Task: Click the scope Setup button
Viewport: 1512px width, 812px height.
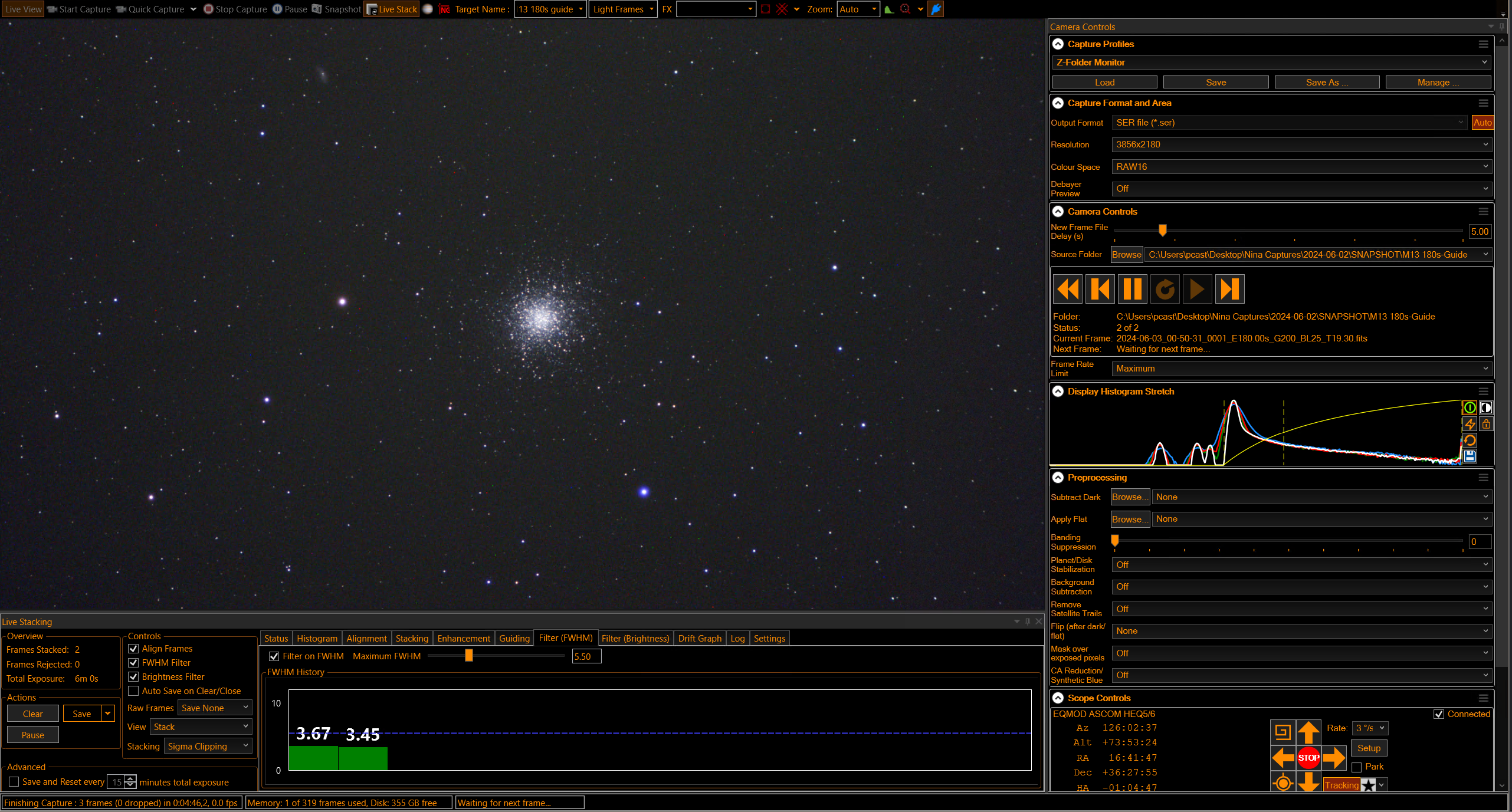Action: [1369, 748]
